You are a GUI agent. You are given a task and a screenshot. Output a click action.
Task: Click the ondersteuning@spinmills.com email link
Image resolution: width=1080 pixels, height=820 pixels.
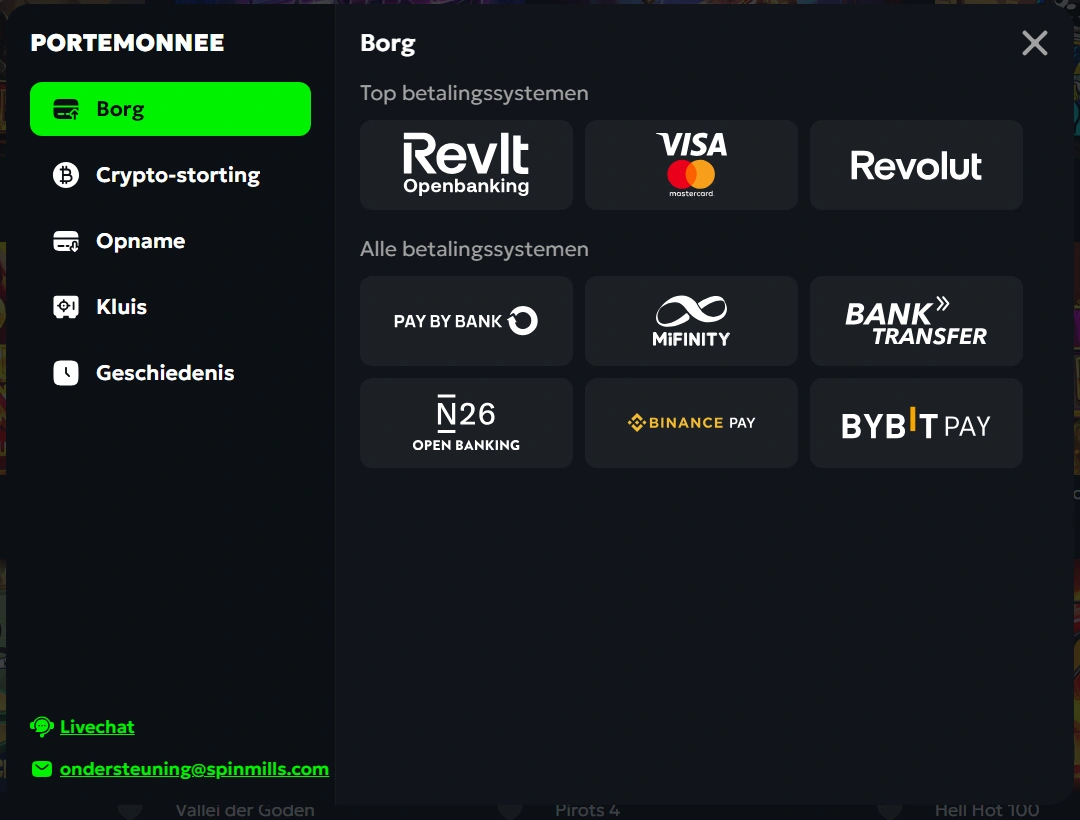click(x=194, y=769)
